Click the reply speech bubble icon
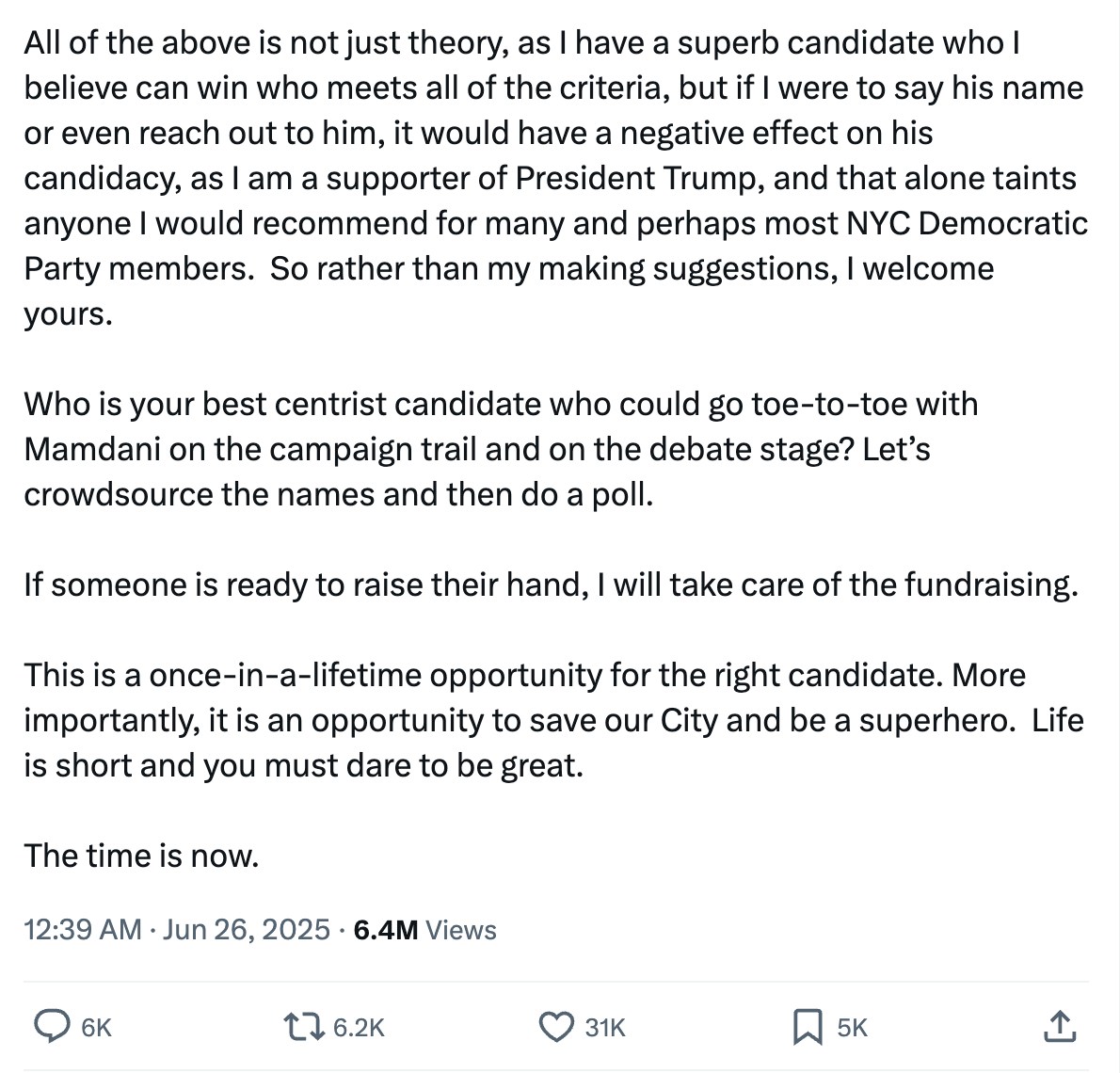Viewport: 1120px width, 1073px height. coord(52,1027)
